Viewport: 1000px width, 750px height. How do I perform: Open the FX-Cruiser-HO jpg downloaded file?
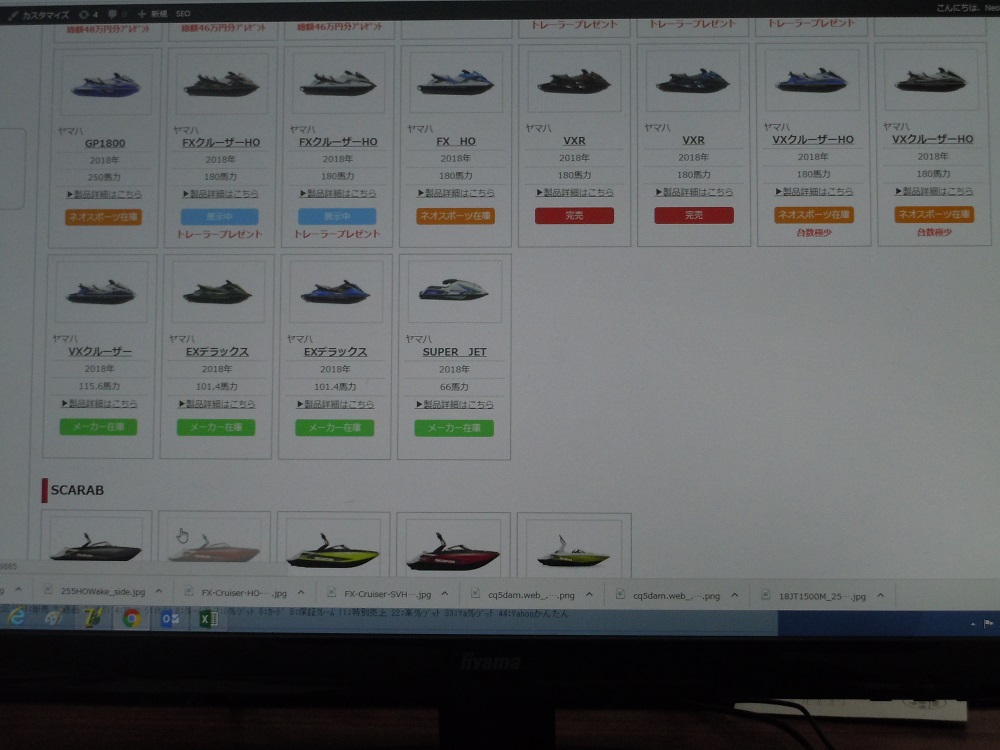244,592
